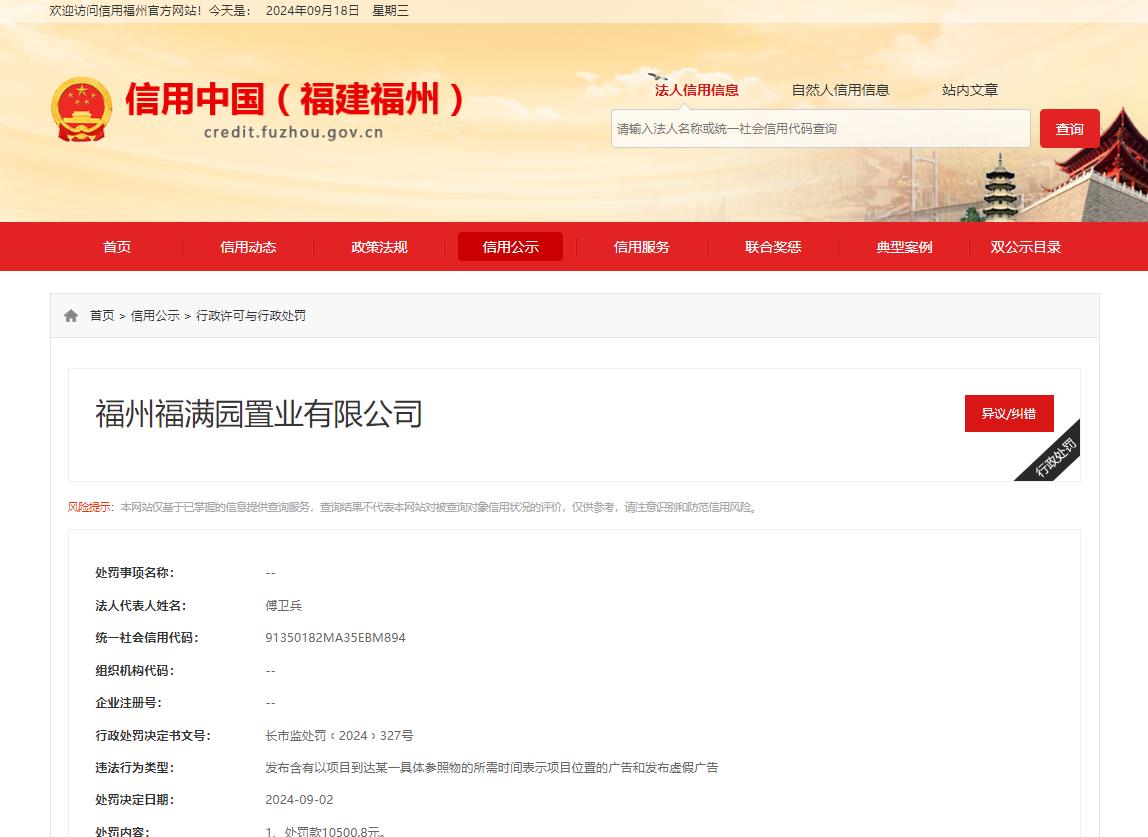The image size is (1148, 837).
Task: Open the 信用动态 navigation item
Action: tap(248, 247)
